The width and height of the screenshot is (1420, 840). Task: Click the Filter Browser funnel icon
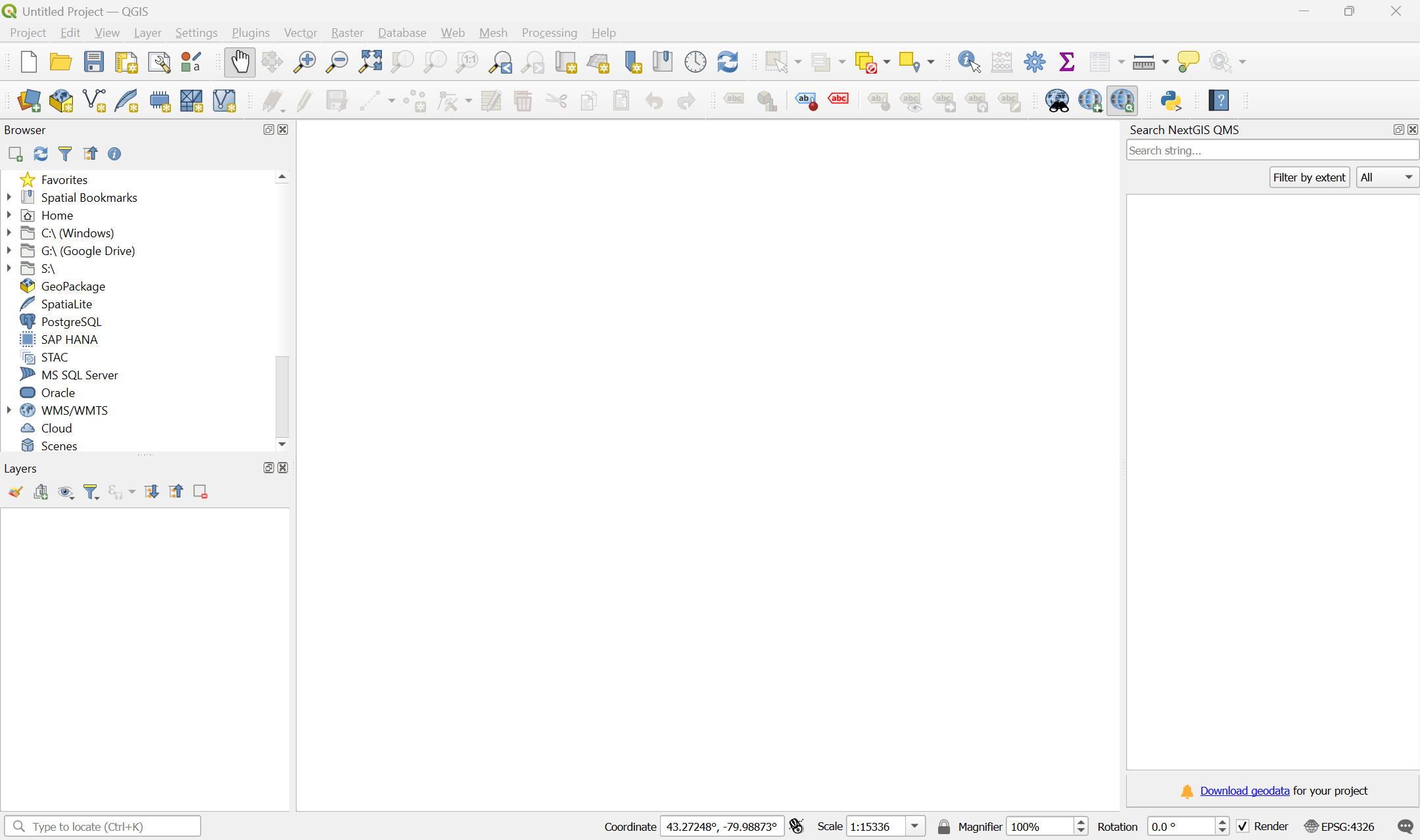click(x=65, y=154)
